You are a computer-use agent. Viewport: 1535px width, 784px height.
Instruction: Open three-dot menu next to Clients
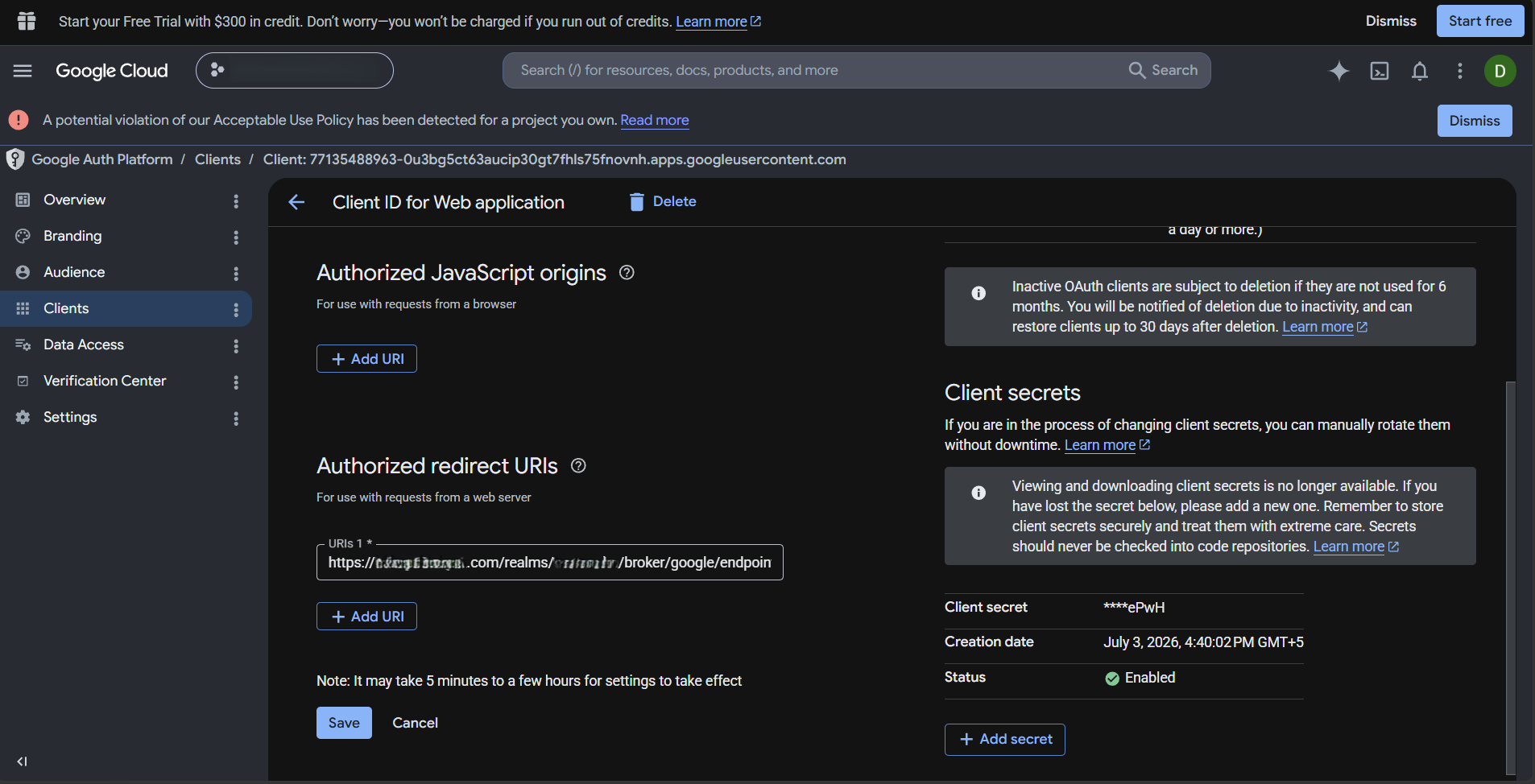(x=236, y=310)
